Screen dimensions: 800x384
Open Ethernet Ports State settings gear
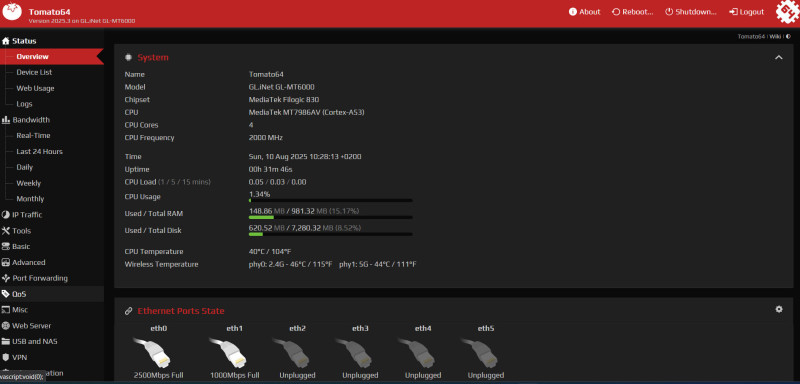coord(779,309)
